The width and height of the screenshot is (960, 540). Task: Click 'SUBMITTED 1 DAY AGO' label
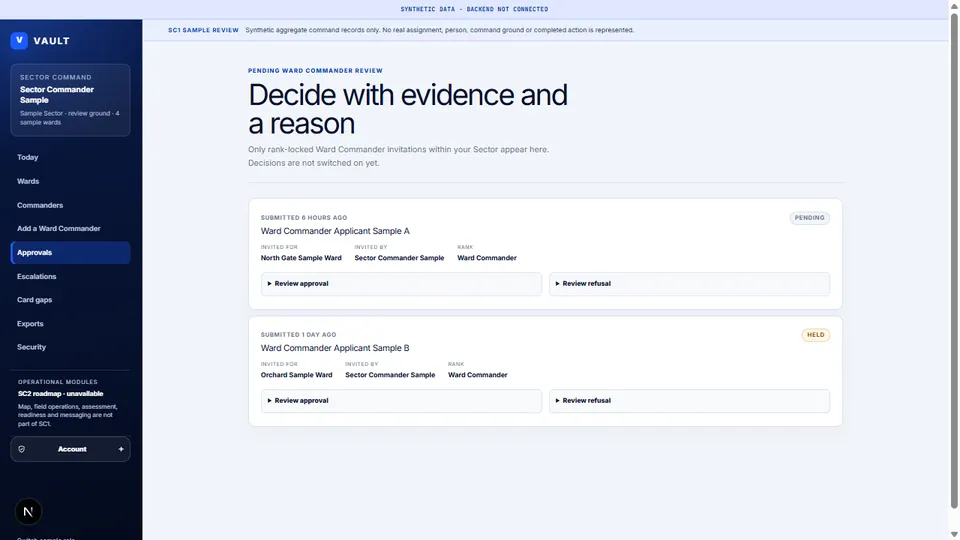298,334
